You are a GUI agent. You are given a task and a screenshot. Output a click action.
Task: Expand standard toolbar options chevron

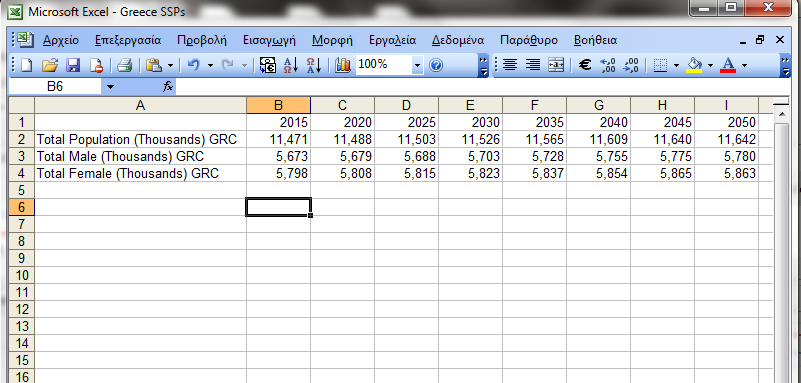click(483, 66)
